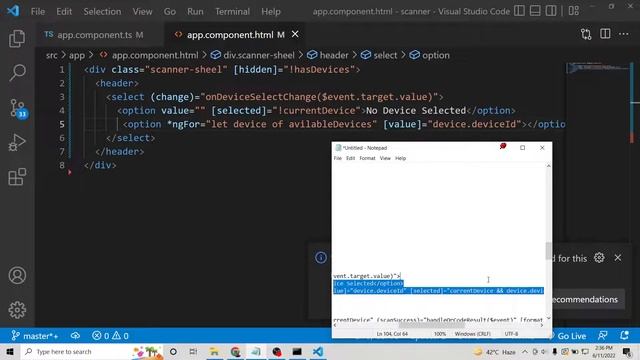Open notifications bell in status bar
640x360 pixels.
point(624,336)
